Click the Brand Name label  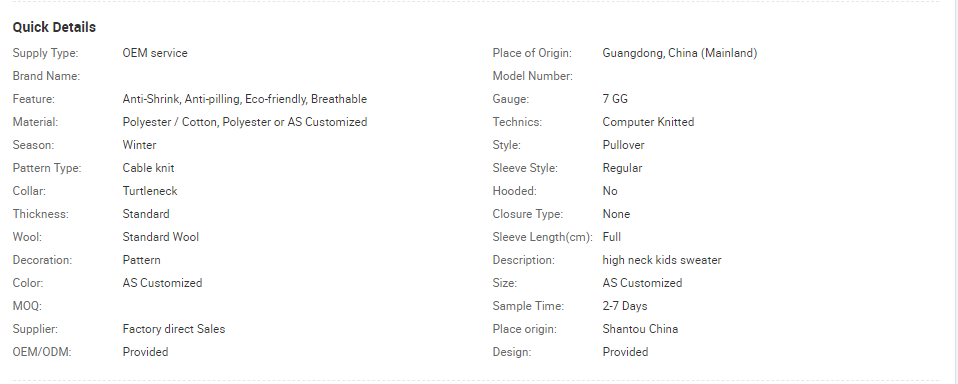click(46, 76)
